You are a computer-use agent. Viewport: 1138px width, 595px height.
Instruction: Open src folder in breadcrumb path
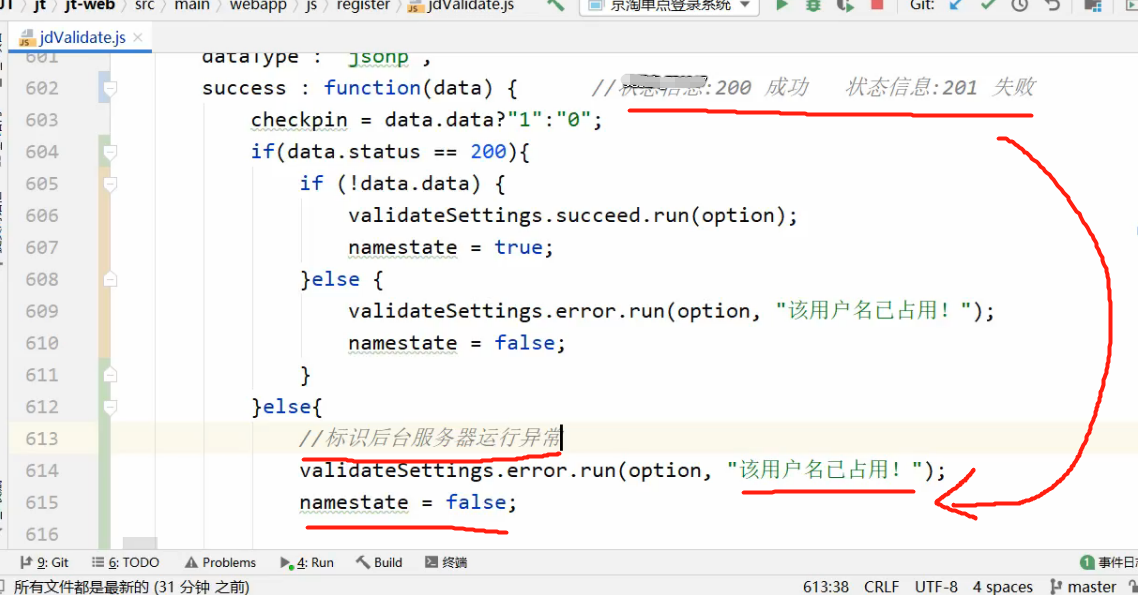tap(144, 5)
